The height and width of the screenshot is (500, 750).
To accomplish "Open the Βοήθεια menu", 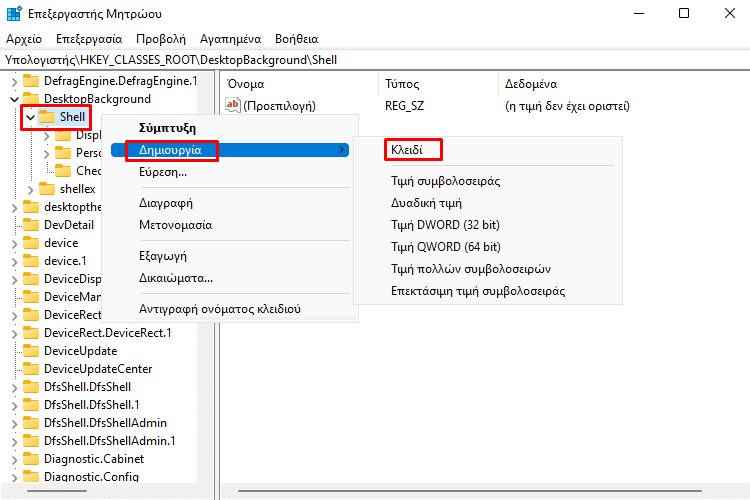I will [297, 39].
